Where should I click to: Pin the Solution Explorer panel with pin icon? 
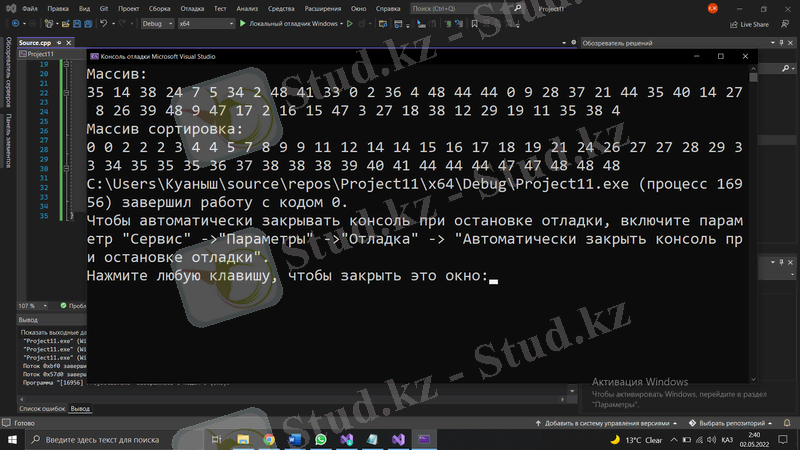[781, 43]
